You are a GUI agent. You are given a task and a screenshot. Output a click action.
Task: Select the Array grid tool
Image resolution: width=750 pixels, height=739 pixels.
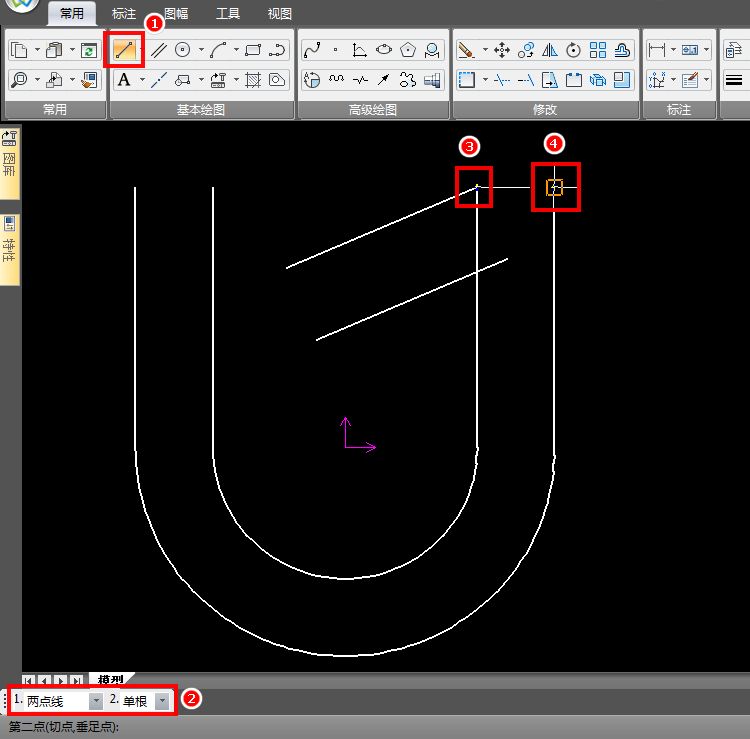(x=598, y=49)
